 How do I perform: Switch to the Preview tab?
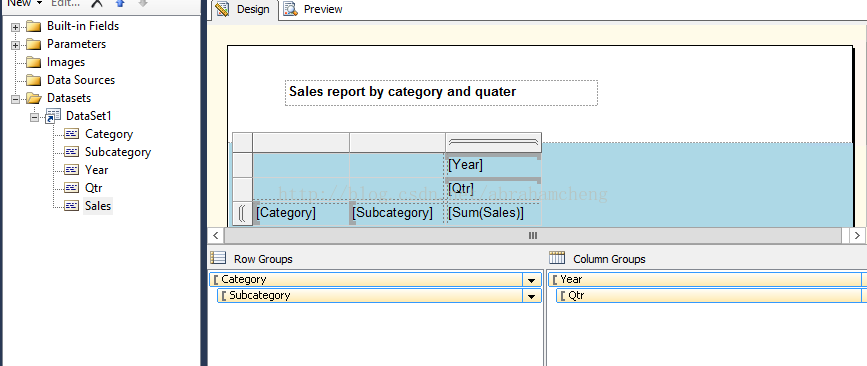(313, 9)
